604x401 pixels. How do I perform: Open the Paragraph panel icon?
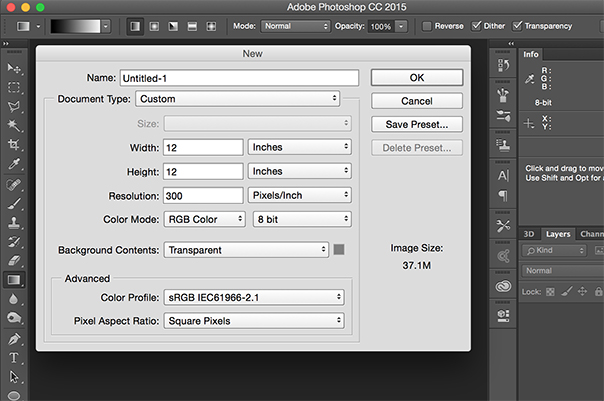coord(503,196)
